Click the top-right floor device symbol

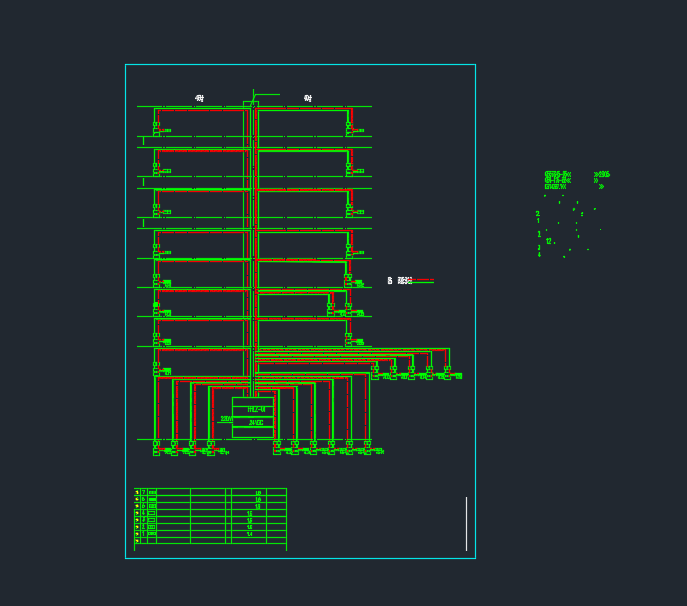tap(349, 128)
